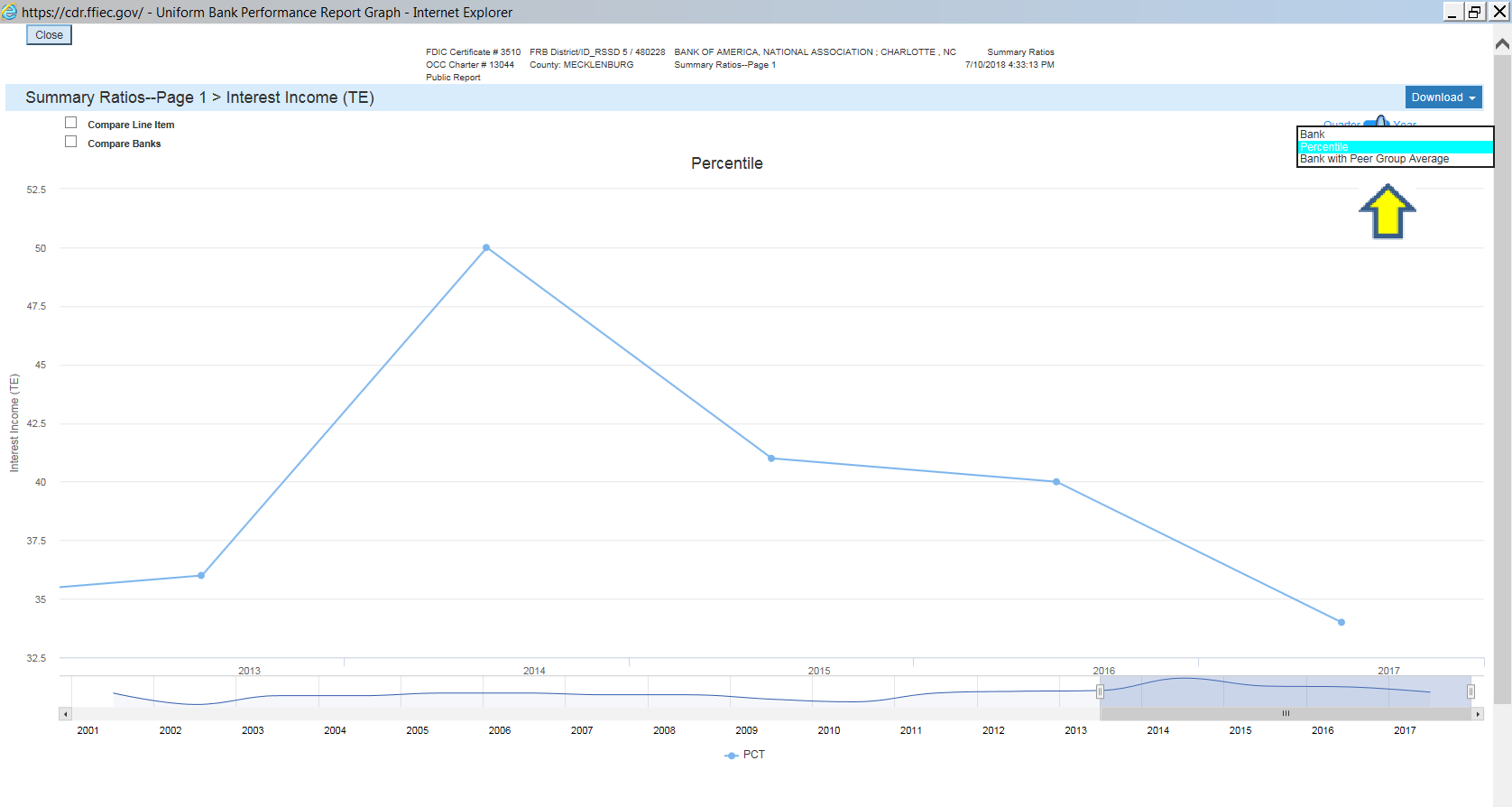Click the 2014 peak data point
This screenshot has width=1512, height=807.
pos(486,247)
